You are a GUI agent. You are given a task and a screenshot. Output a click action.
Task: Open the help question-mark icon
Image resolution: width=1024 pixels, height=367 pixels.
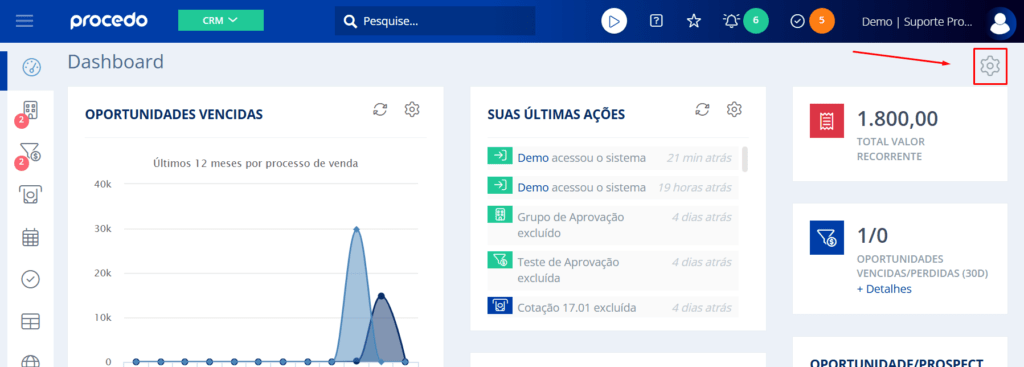[656, 21]
